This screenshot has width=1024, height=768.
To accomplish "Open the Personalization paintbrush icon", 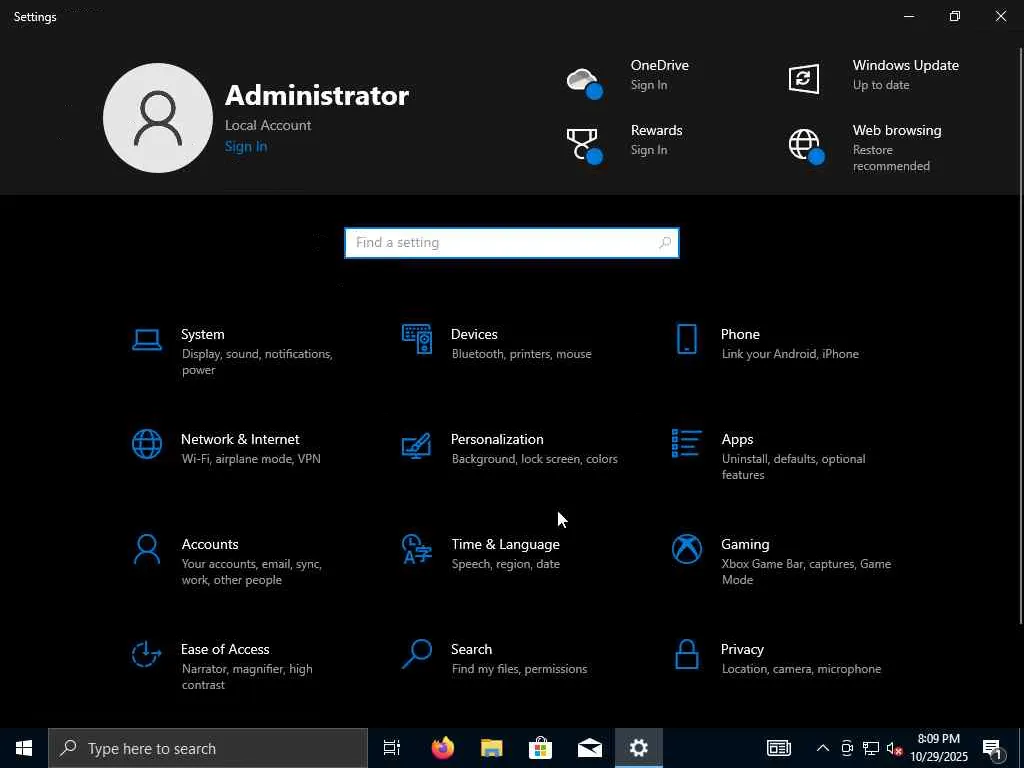I will 417,445.
